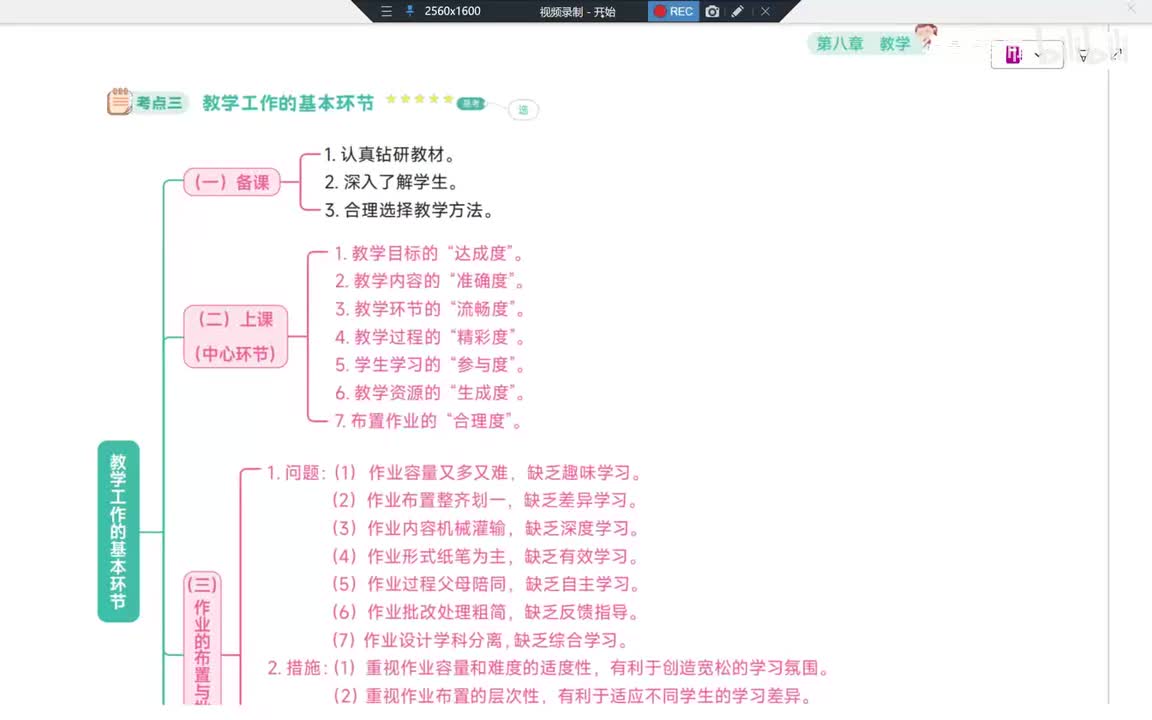Click the pin icon on the recorder bar
This screenshot has width=1152, height=720.
point(410,11)
